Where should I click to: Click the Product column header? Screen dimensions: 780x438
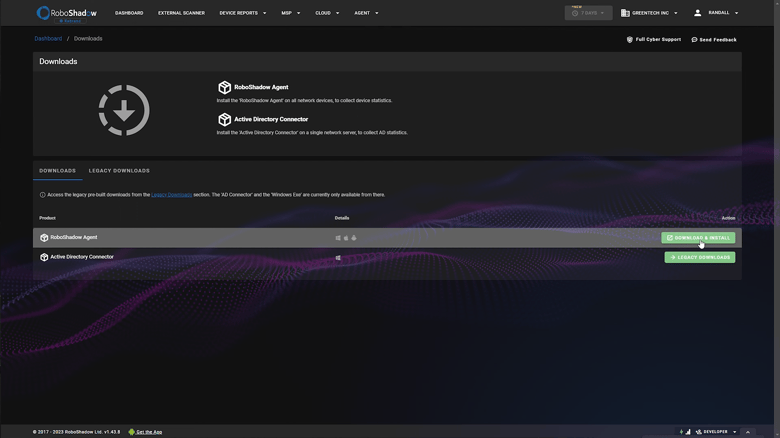tap(47, 218)
